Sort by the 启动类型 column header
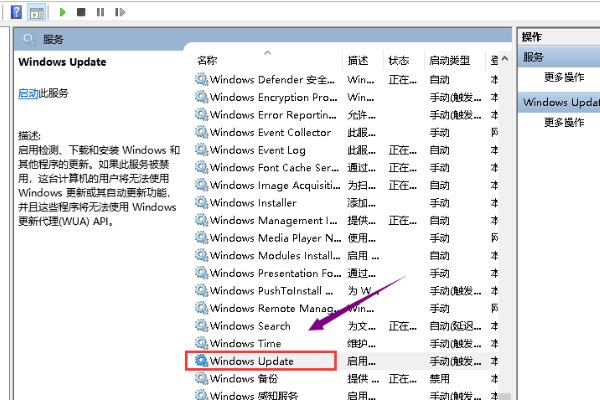The width and height of the screenshot is (600, 400). click(449, 60)
